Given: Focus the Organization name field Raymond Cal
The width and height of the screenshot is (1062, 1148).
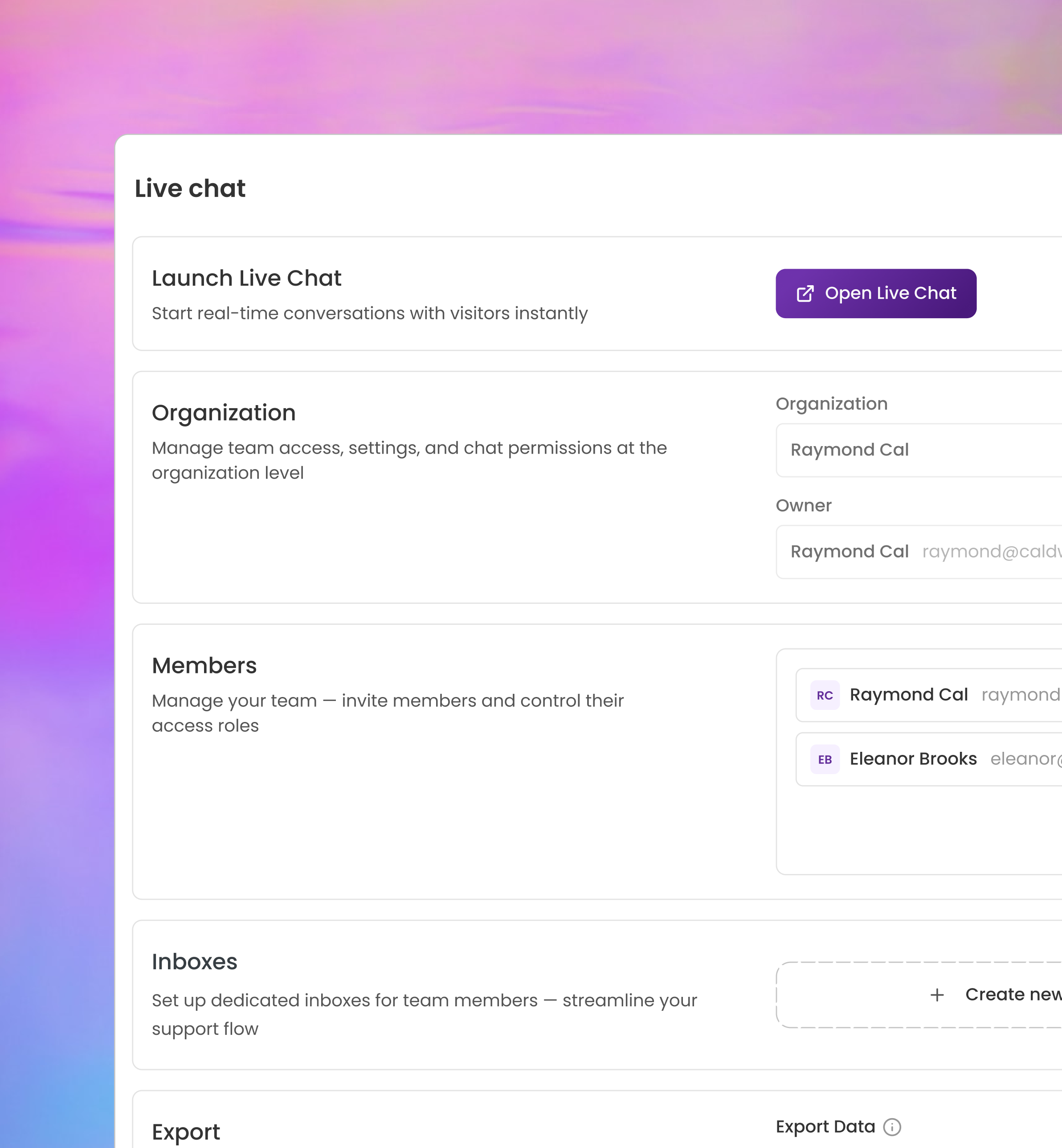Looking at the screenshot, I should tap(919, 450).
